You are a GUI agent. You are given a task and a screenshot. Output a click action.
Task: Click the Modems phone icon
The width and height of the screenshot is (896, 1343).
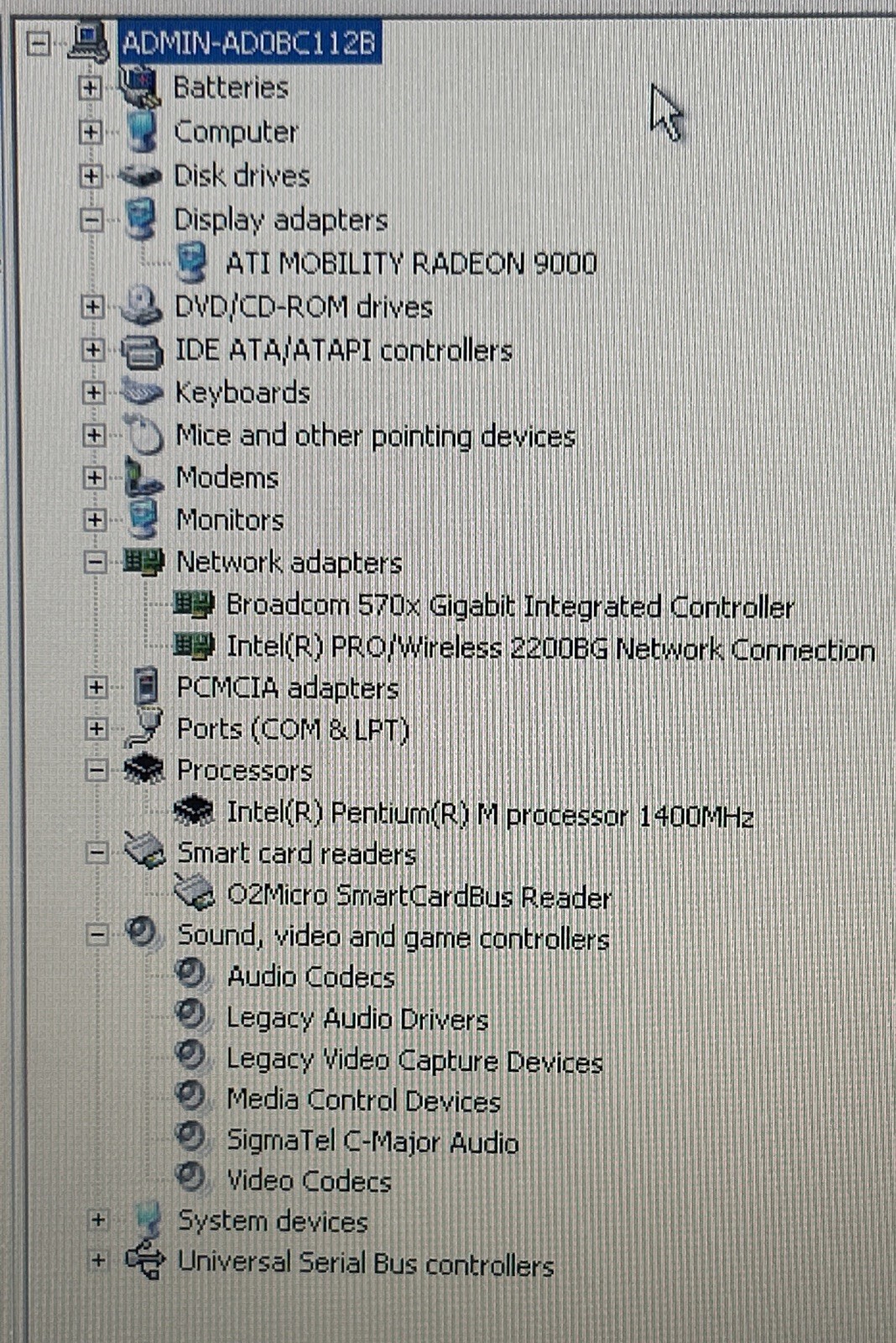[x=143, y=477]
